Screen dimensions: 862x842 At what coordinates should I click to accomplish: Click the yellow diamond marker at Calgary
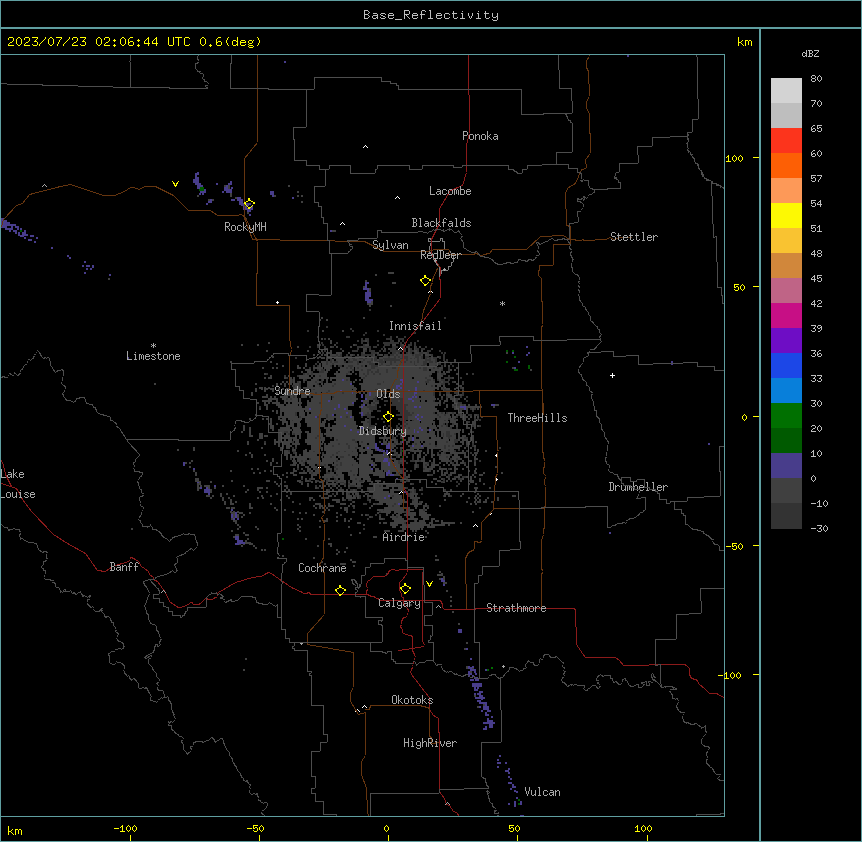coord(405,589)
